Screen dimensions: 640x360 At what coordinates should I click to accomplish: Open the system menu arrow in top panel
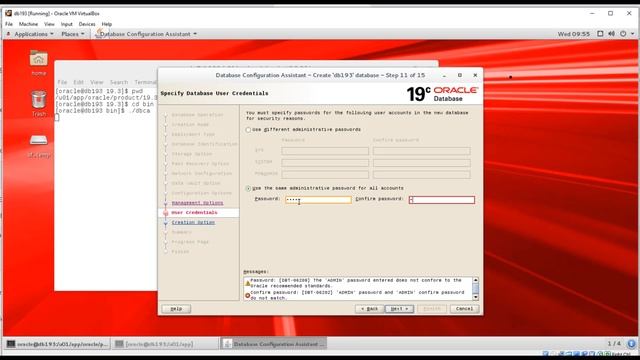633,34
